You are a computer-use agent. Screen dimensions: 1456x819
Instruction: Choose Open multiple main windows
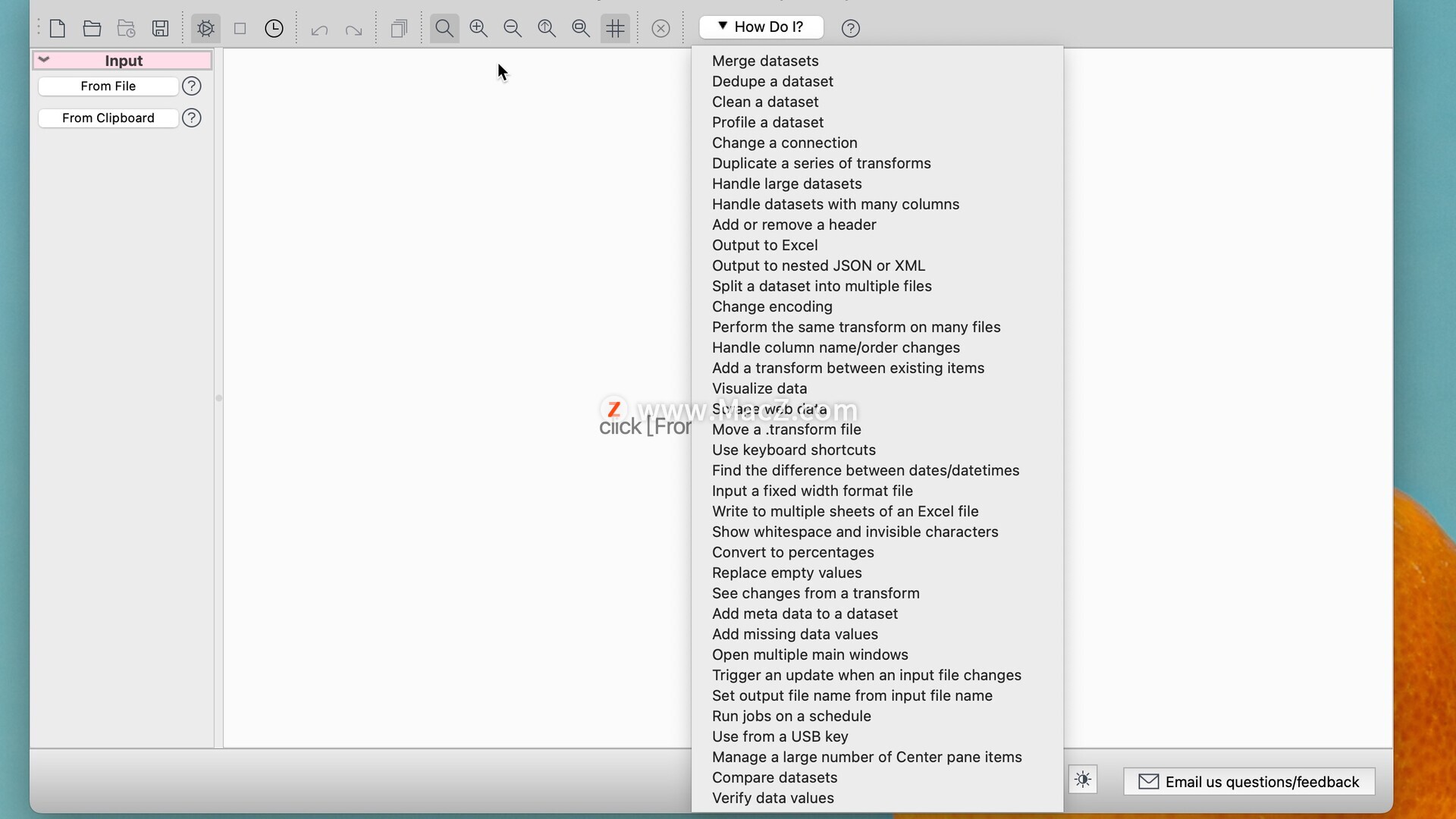coord(877,654)
